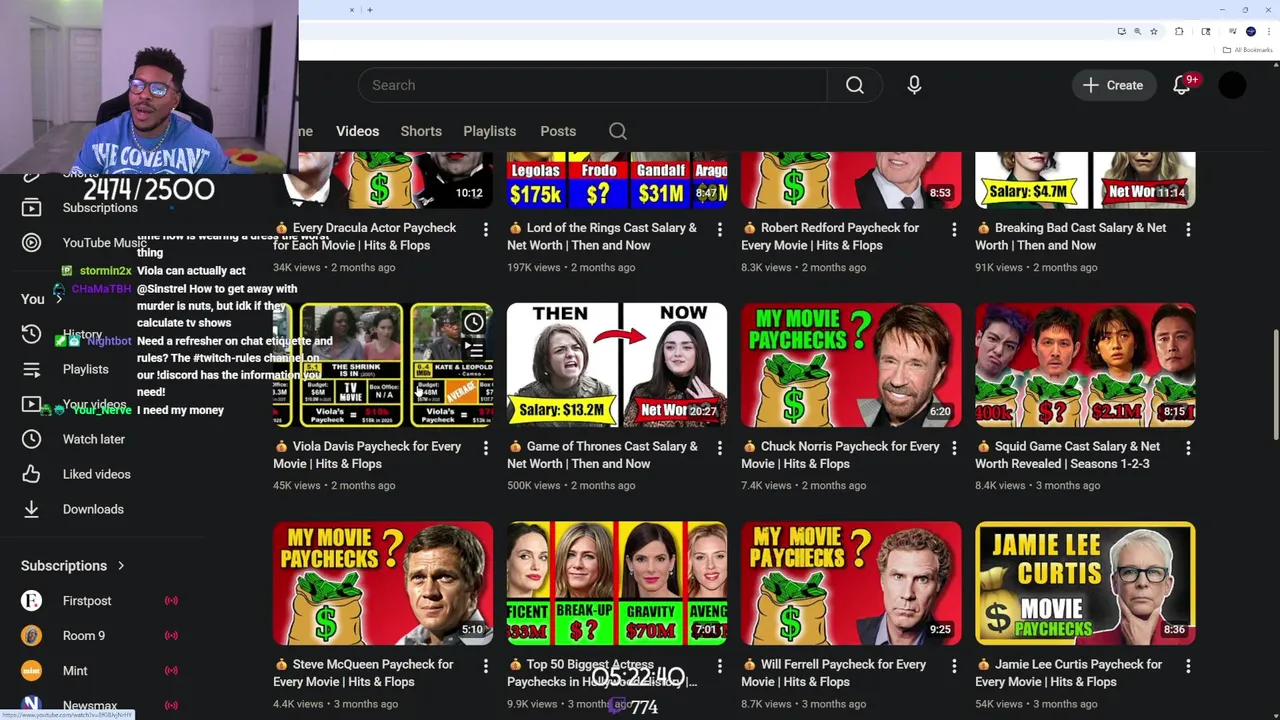Screen dimensions: 1280x720
Task: Add Viola Davis video to Watch later
Action: pyautogui.click(x=474, y=322)
